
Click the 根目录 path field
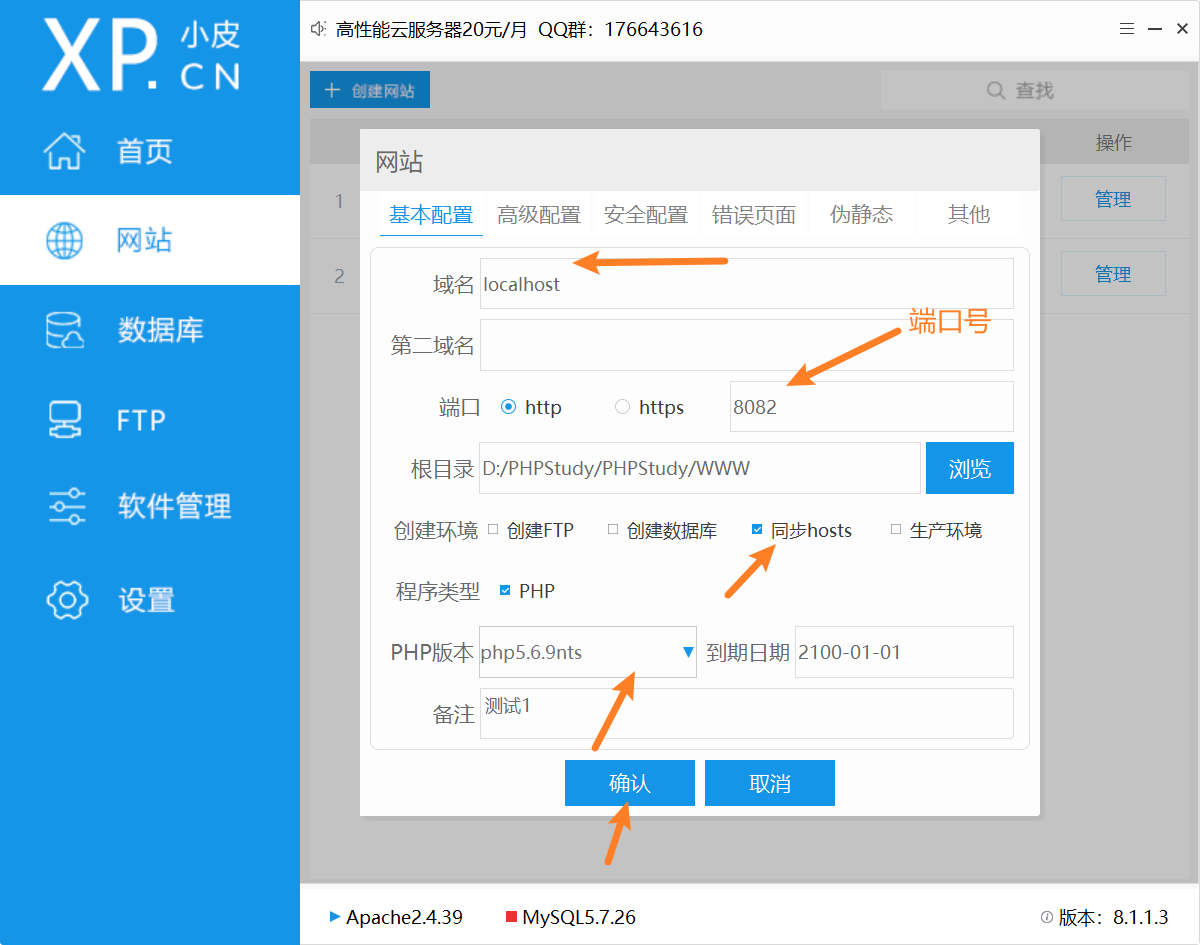tap(700, 468)
